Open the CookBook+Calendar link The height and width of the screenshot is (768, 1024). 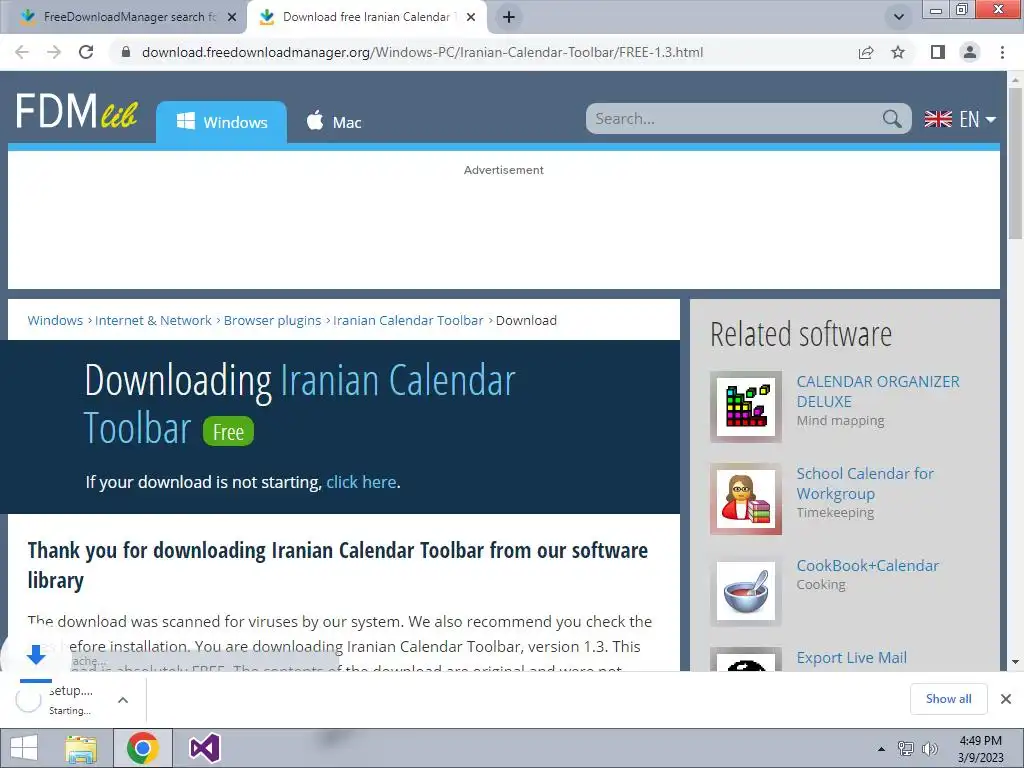[x=867, y=566]
